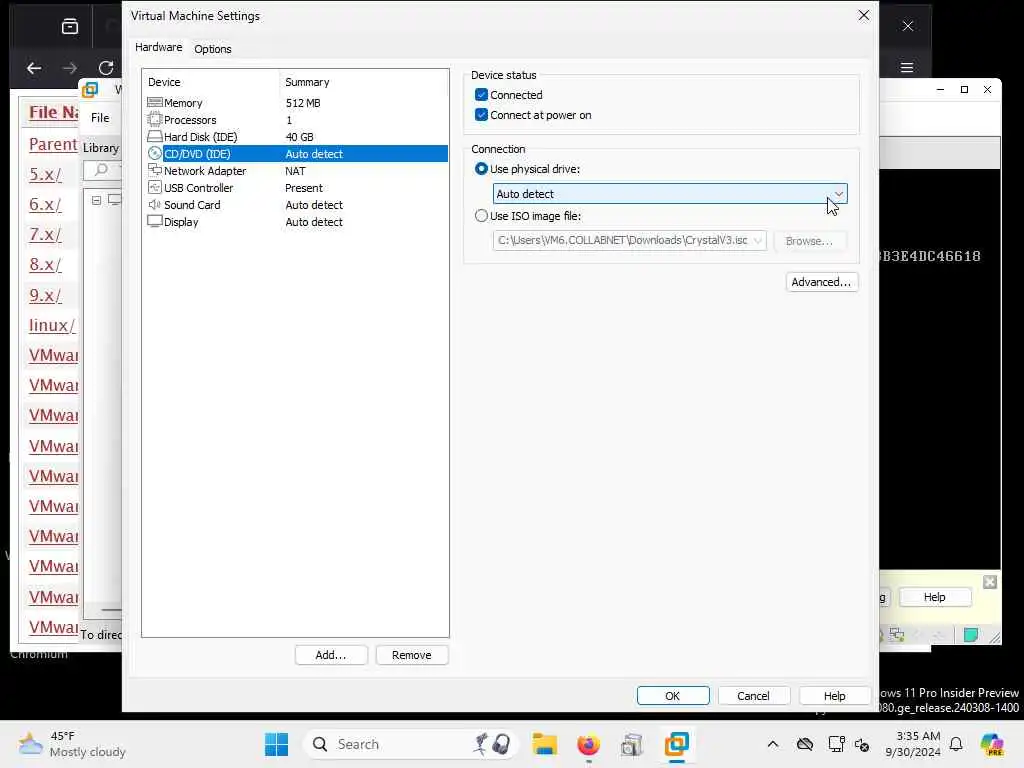
Task: Collapse the library tree node
Action: click(96, 200)
